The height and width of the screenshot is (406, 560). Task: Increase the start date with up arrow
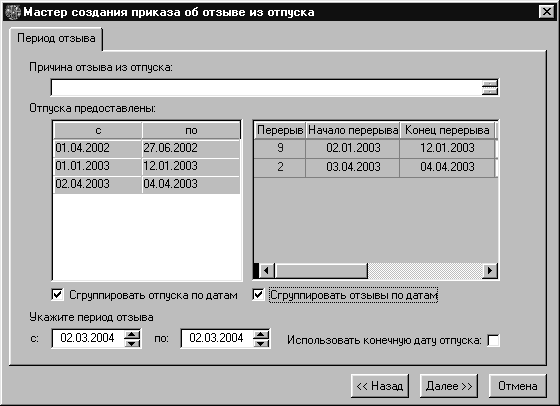pos(132,335)
